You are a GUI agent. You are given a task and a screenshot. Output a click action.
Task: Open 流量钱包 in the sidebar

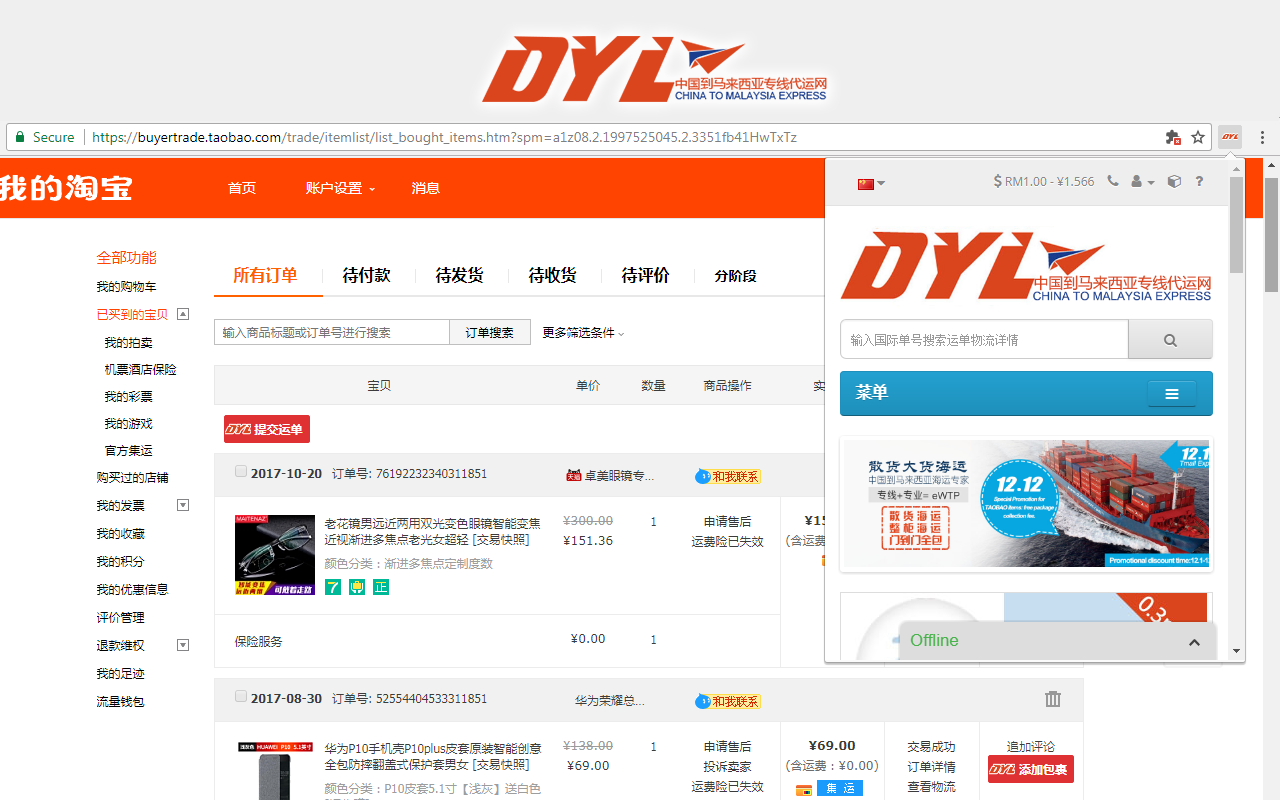(x=120, y=702)
